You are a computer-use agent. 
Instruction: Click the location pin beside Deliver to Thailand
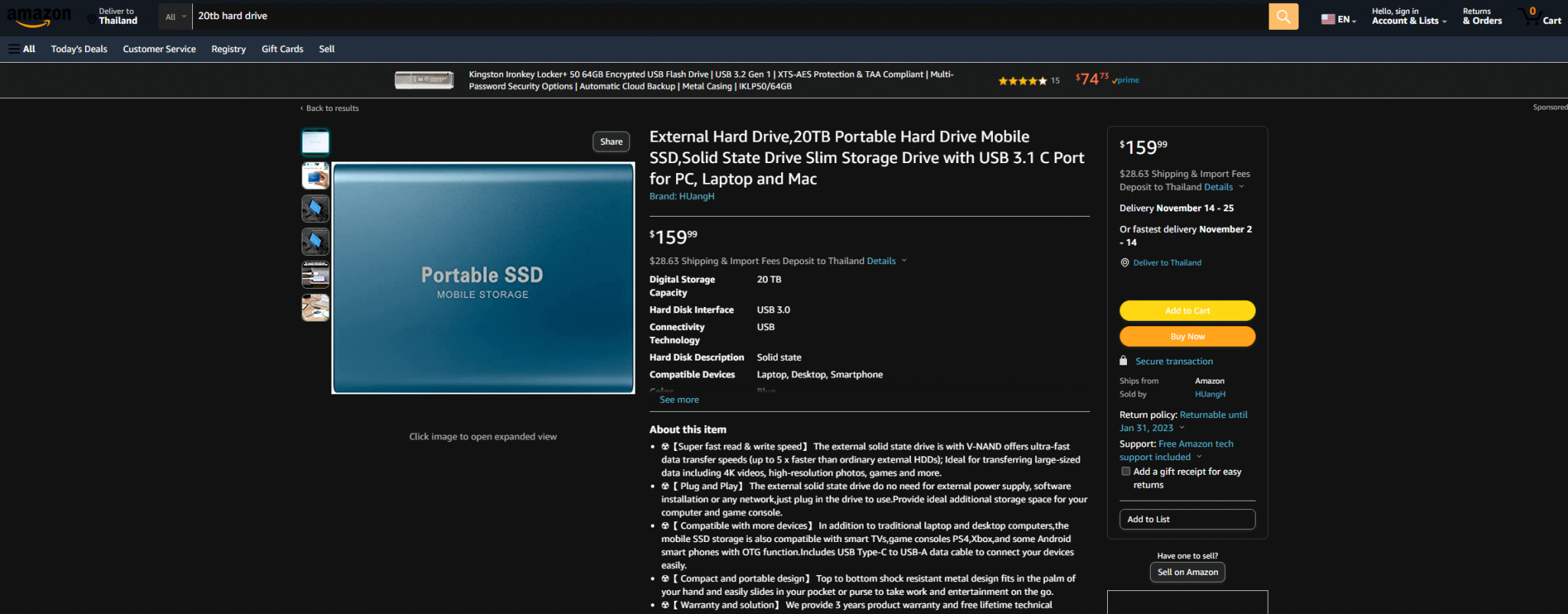(1125, 263)
